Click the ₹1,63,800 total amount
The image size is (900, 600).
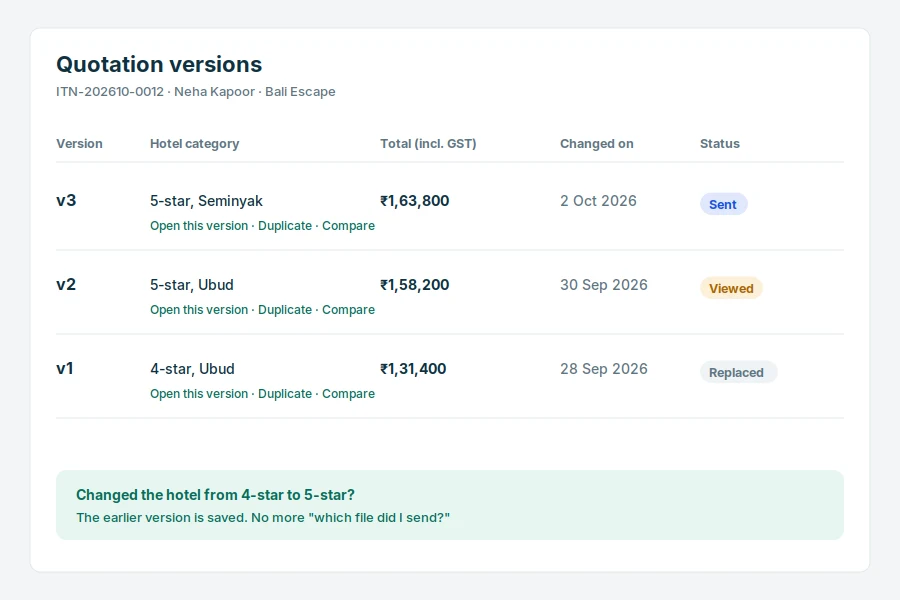click(414, 201)
